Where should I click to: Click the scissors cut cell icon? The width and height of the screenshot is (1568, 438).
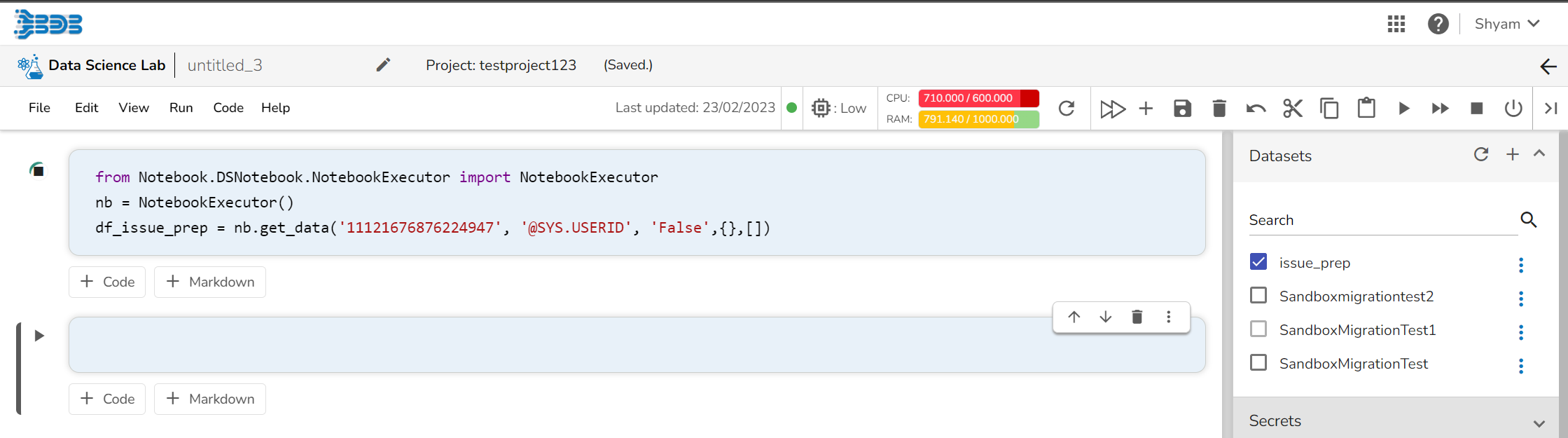1292,108
